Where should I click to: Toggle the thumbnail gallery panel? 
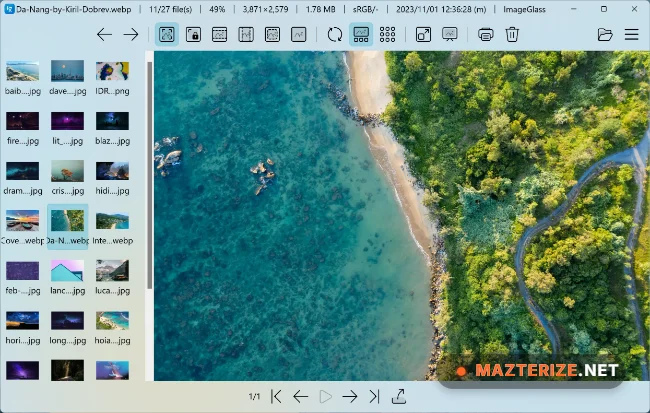[x=361, y=34]
